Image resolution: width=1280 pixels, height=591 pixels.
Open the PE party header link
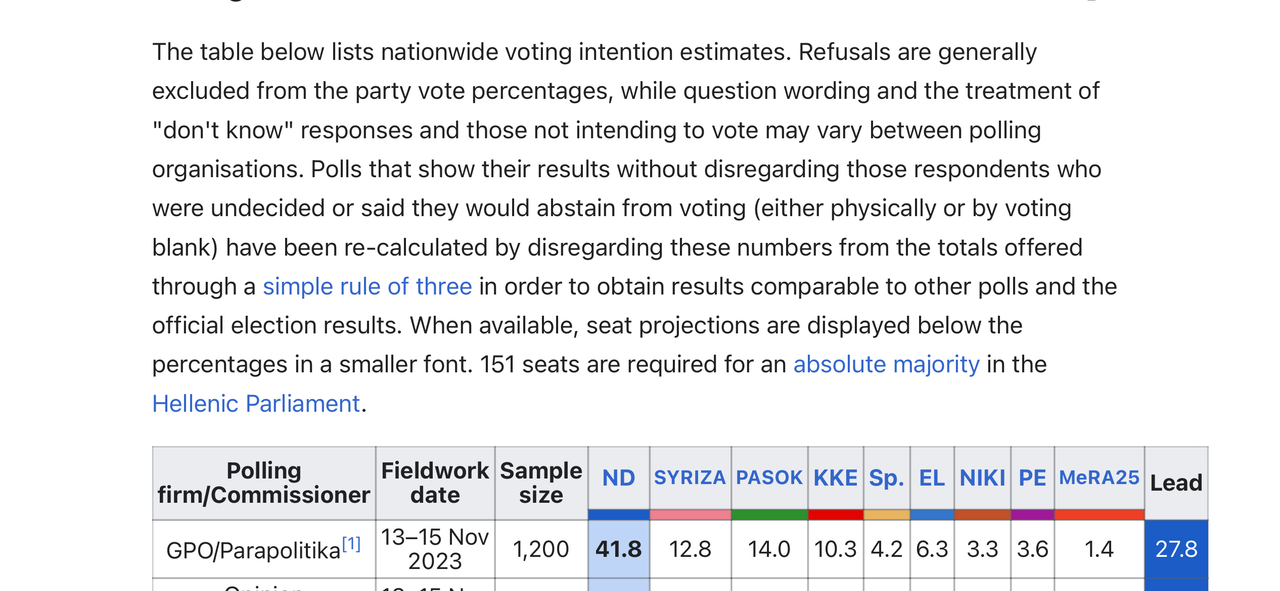point(1032,478)
